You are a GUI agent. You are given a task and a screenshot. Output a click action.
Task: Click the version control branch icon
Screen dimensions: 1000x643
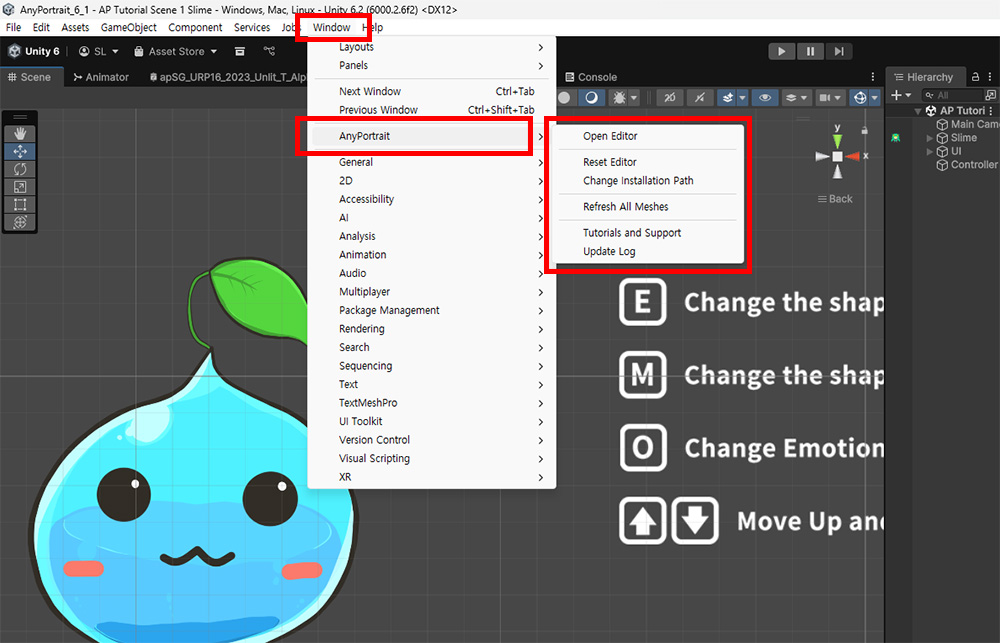click(269, 51)
